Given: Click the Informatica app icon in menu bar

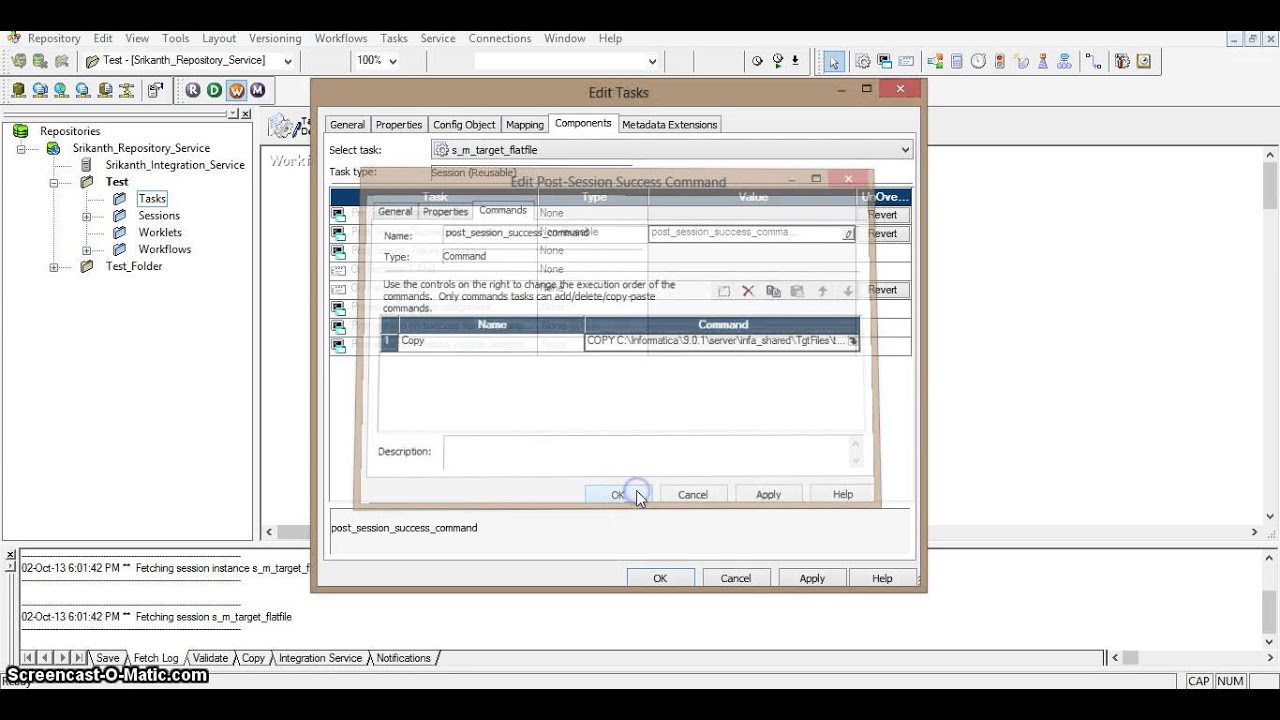Looking at the screenshot, I should (x=13, y=38).
